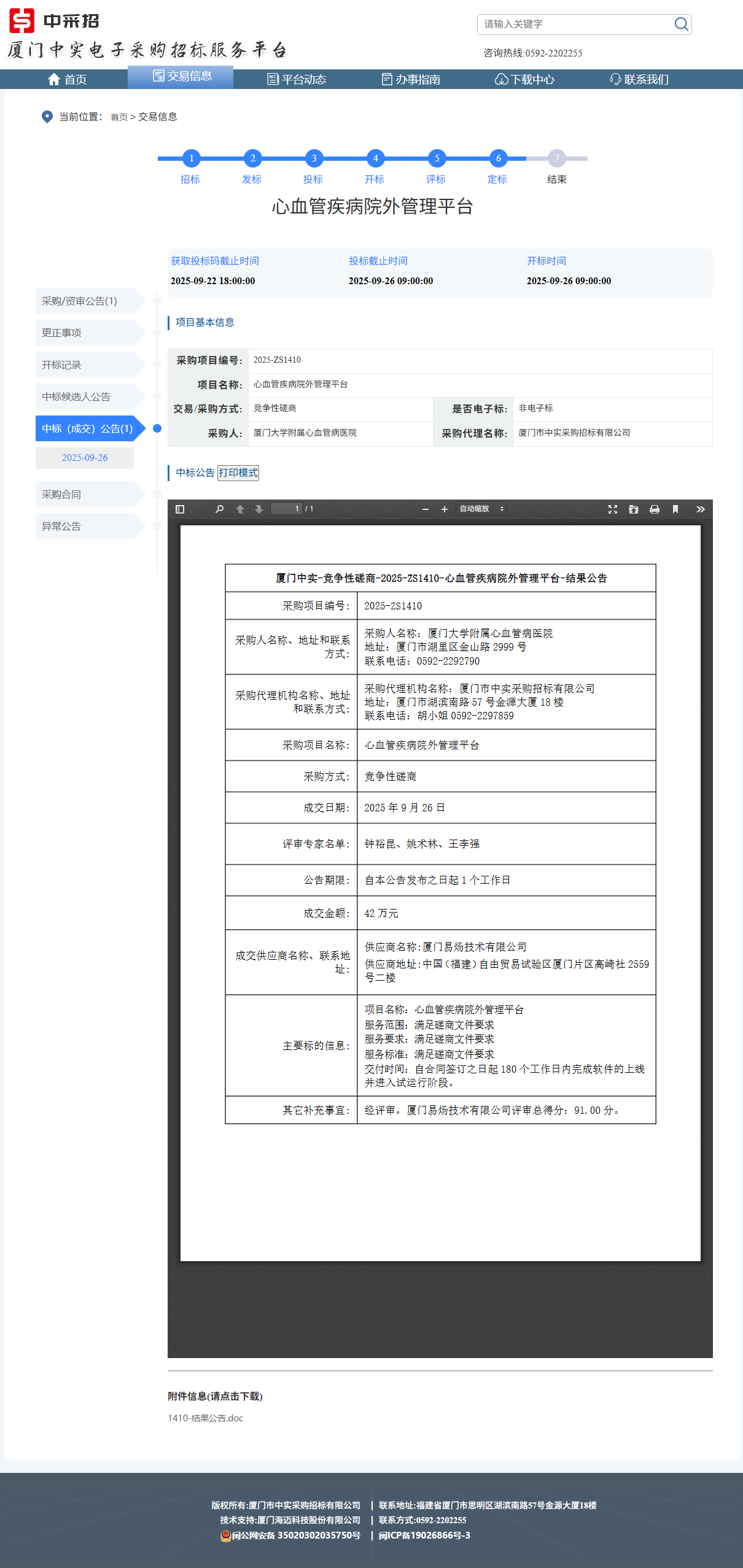
Task: Zoom in the PDF document
Action: (445, 509)
